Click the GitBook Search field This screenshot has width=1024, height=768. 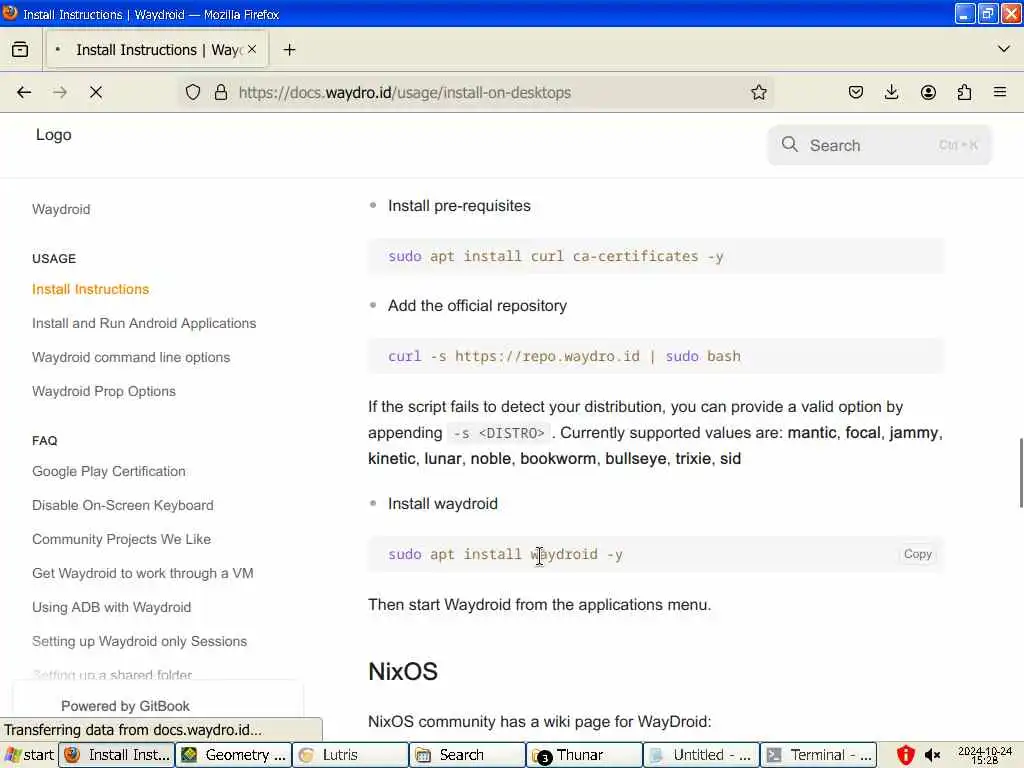880,145
